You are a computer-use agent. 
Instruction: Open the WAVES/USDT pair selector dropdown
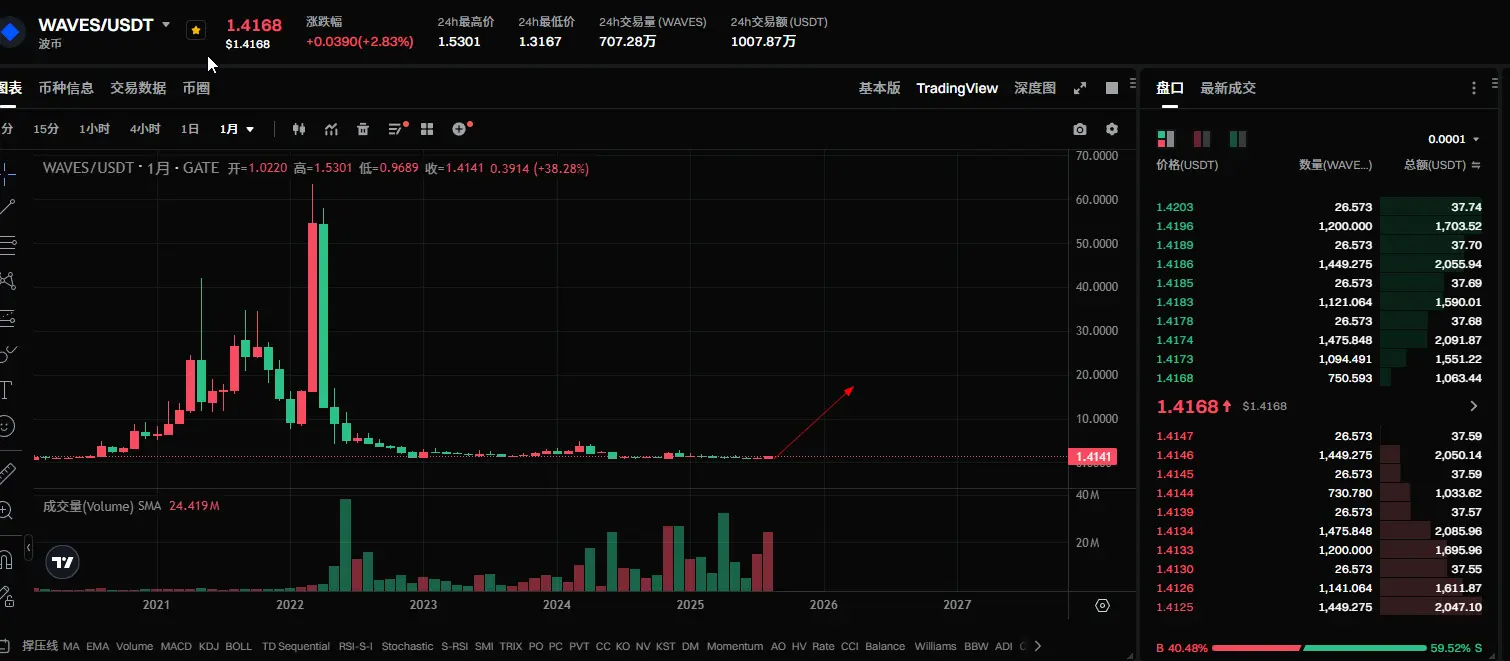point(166,25)
